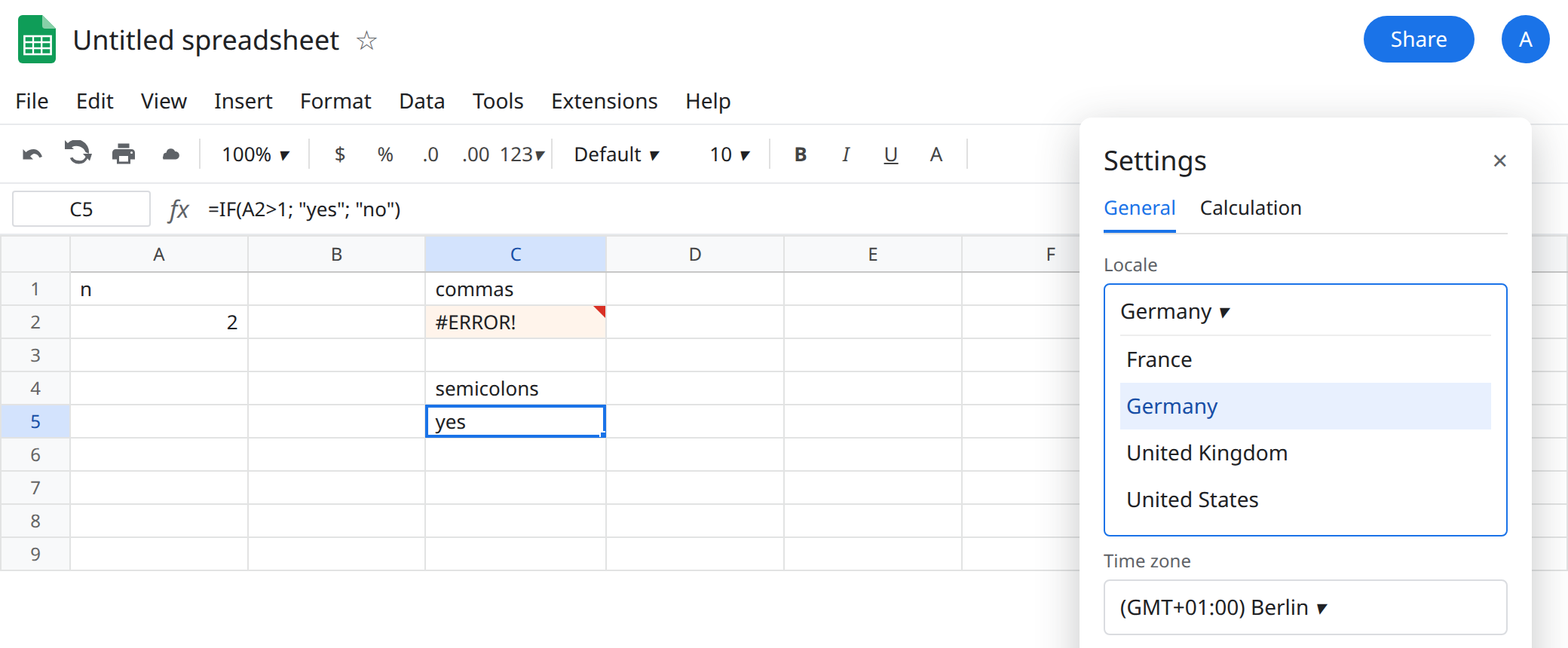The height and width of the screenshot is (648, 1568).
Task: Click the undo icon
Action: [32, 154]
